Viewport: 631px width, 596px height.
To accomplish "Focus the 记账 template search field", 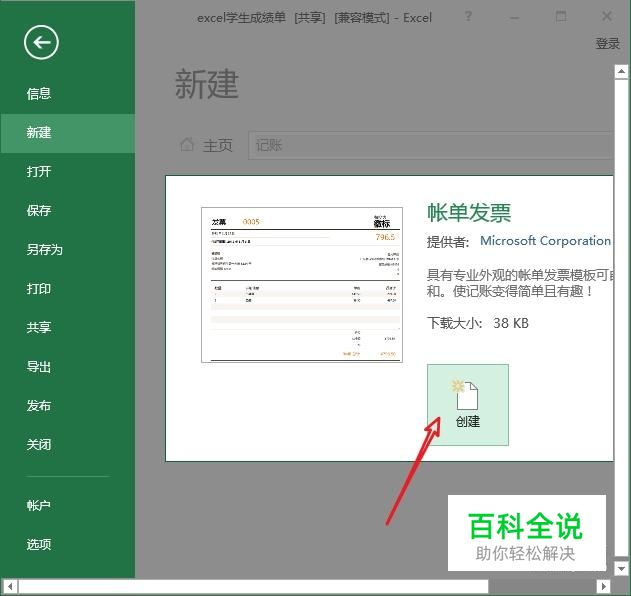I will (x=431, y=145).
